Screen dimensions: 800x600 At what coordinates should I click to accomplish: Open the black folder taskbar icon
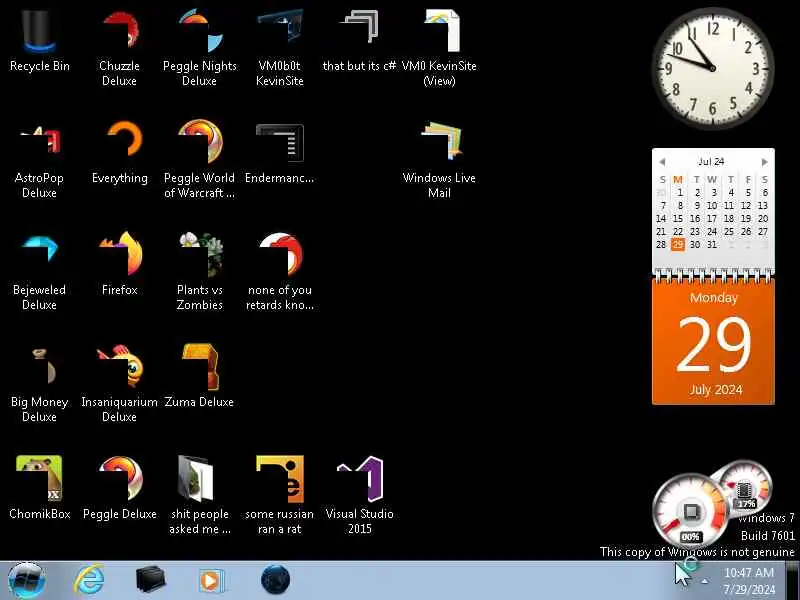tap(151, 581)
